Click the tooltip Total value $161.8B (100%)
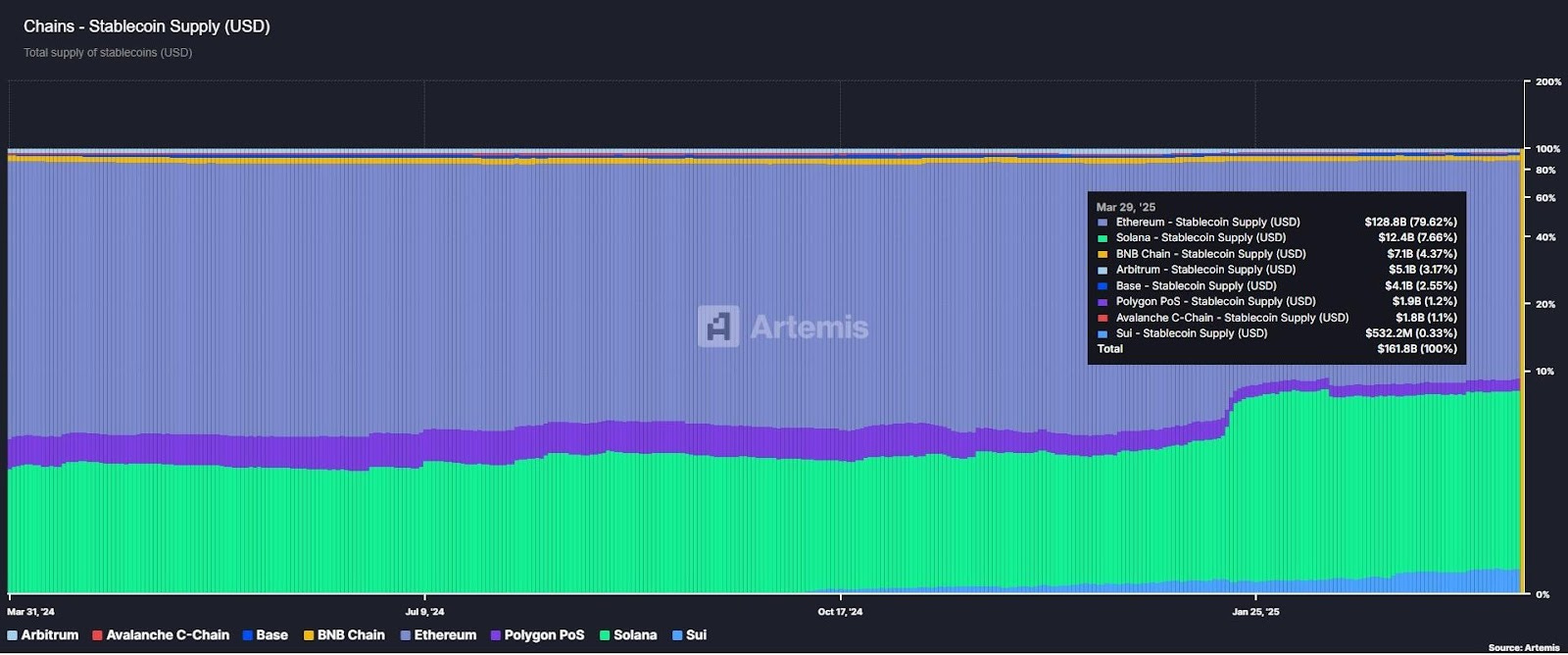Viewport: 1568px width, 655px height. (x=1417, y=349)
